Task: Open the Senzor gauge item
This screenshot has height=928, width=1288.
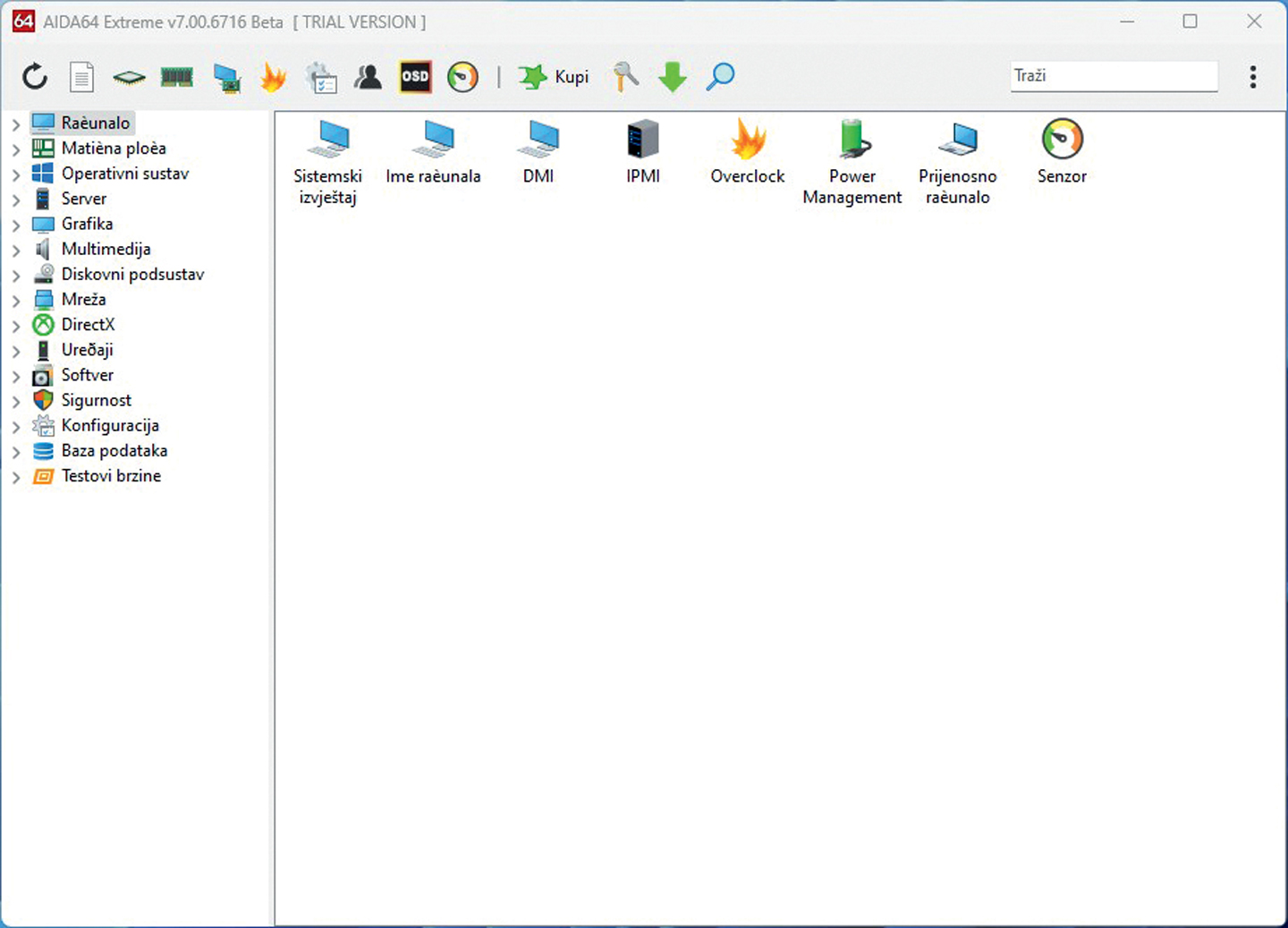Action: click(1062, 152)
